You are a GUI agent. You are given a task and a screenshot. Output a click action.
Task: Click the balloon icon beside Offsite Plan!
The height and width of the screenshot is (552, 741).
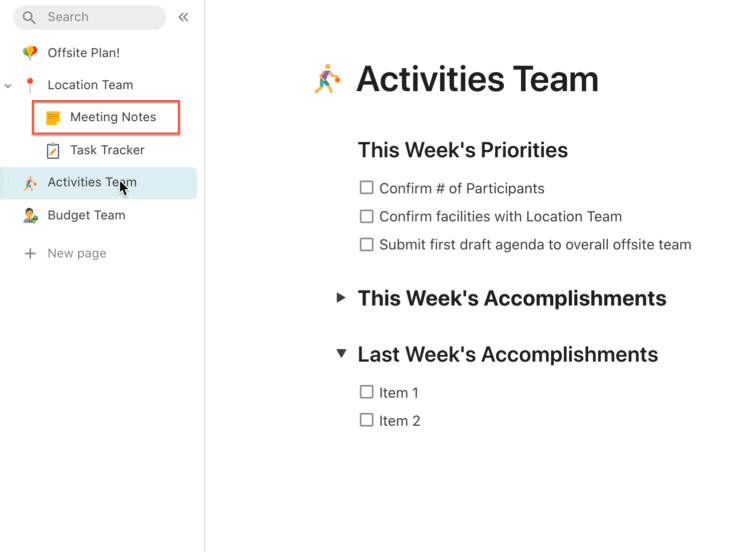30,53
